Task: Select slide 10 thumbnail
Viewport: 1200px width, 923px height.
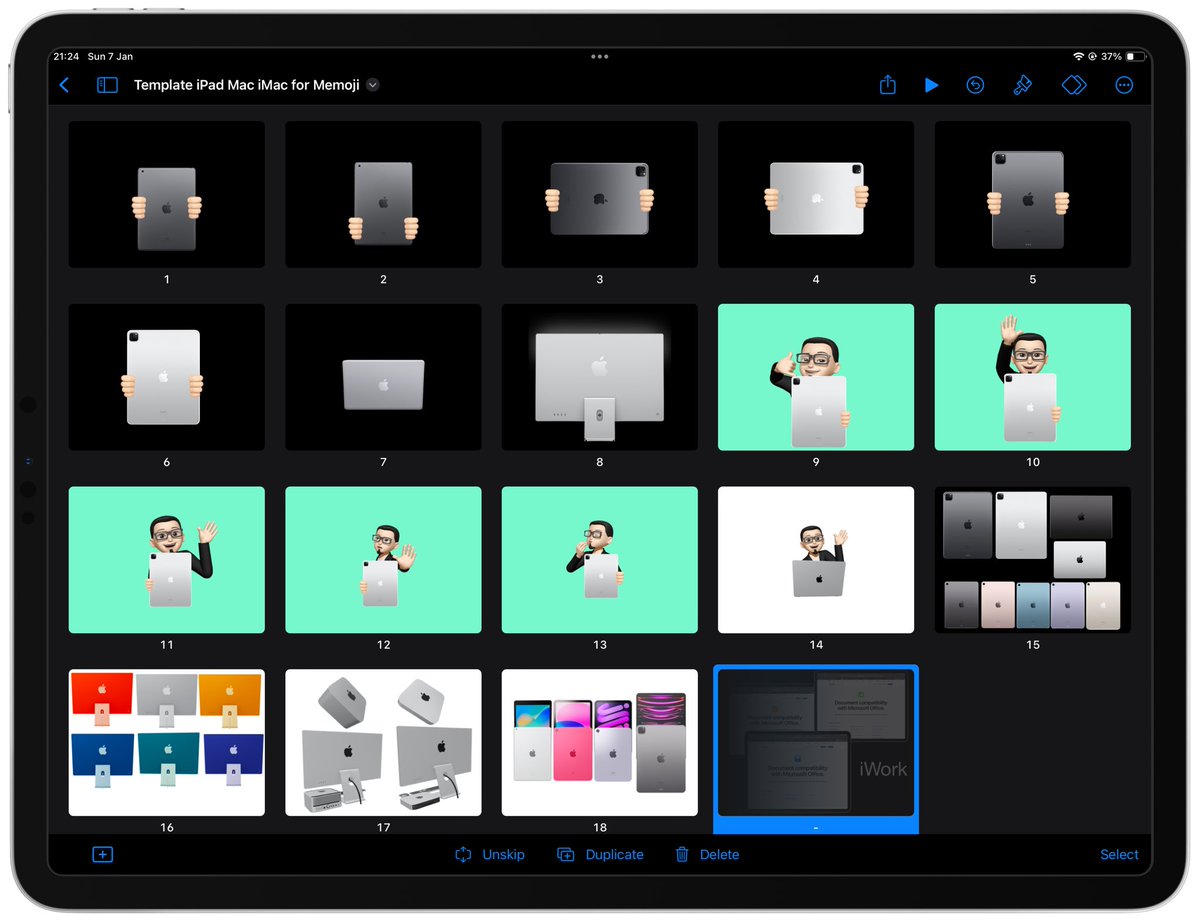Action: click(x=1033, y=377)
